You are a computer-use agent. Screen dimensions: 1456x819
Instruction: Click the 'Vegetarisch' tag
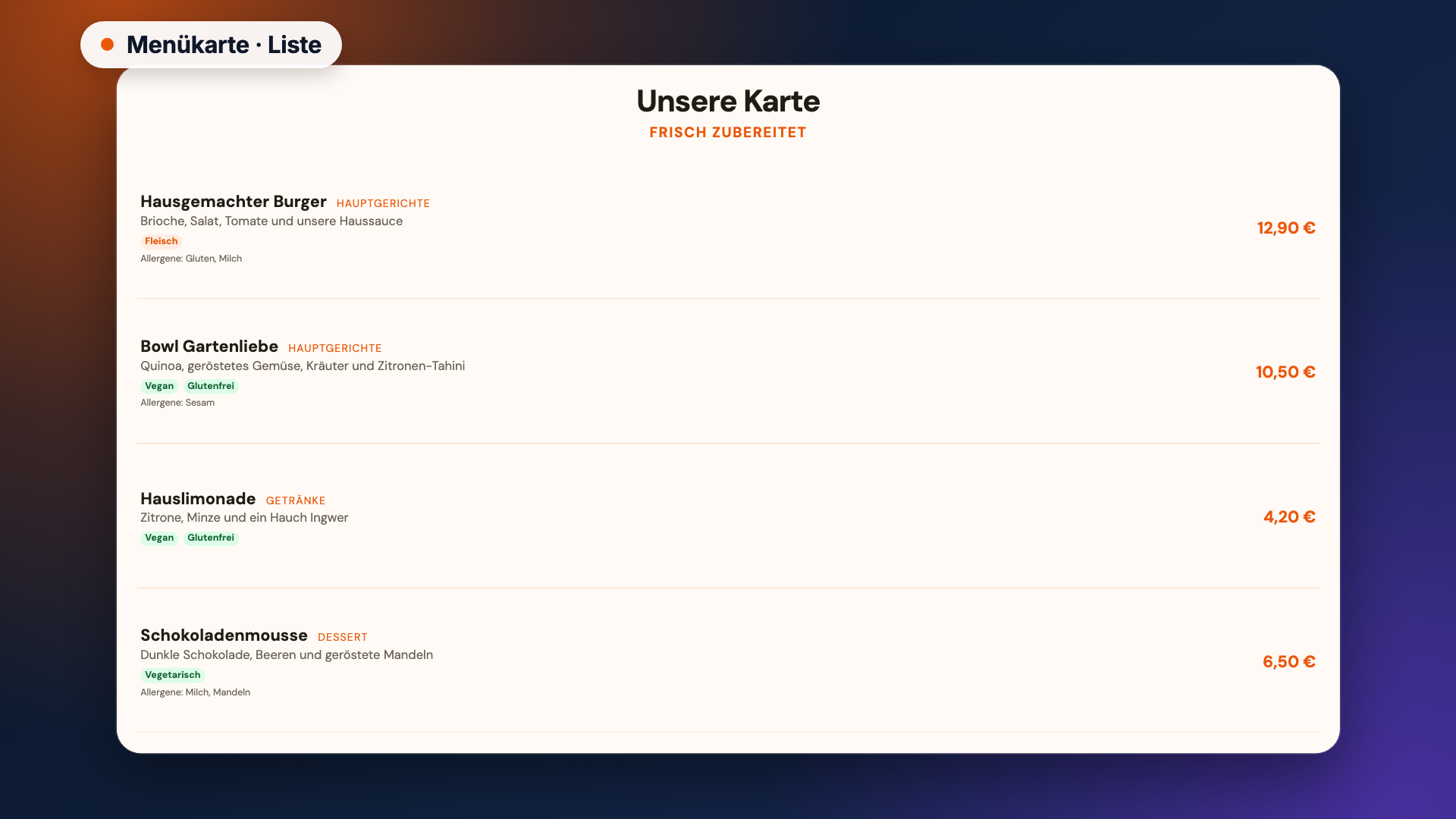pos(173,675)
